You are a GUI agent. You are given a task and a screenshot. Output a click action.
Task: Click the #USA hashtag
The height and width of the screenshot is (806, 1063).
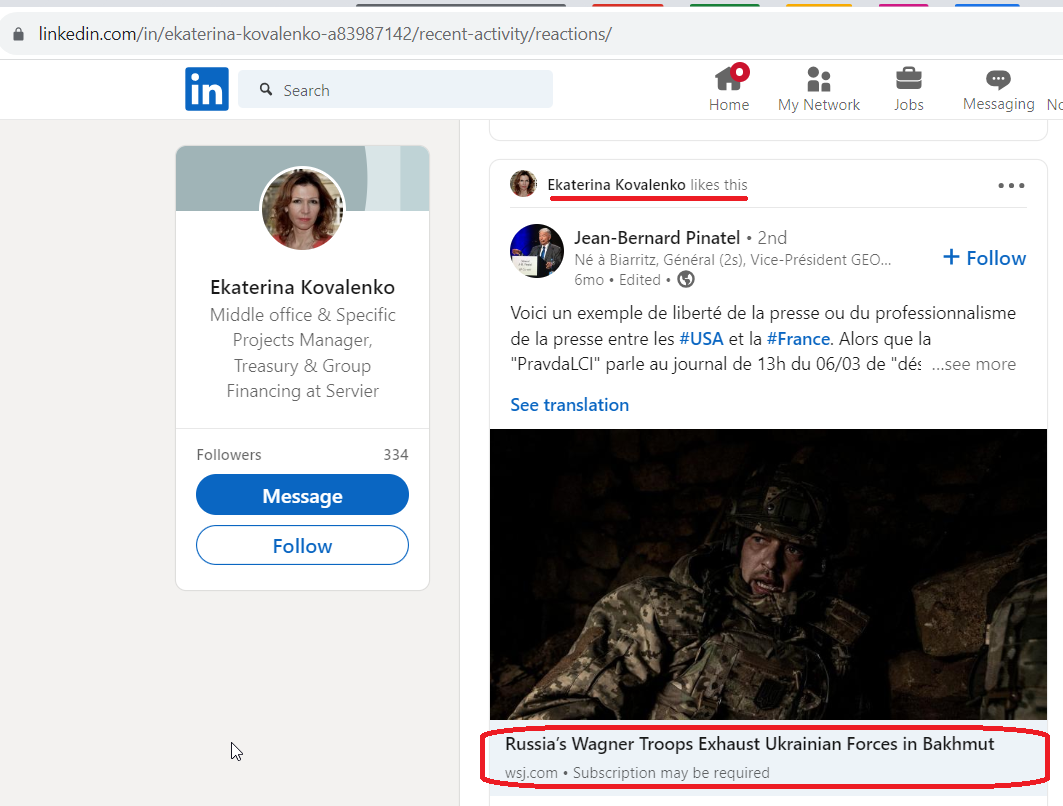702,338
